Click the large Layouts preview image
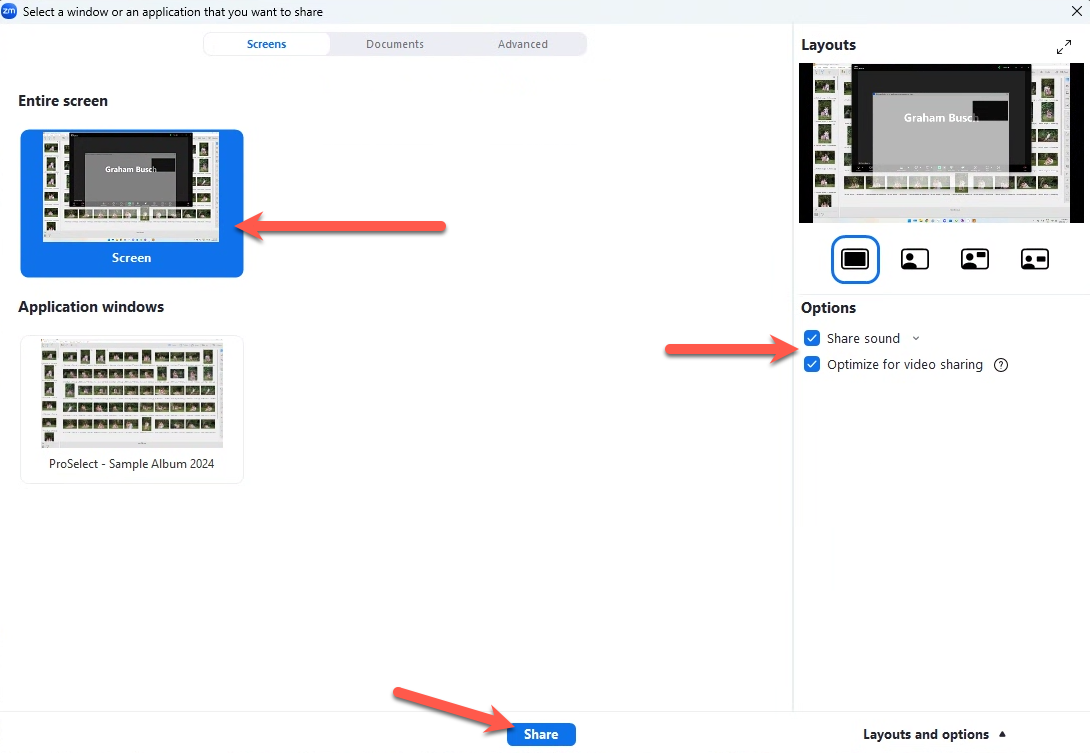This screenshot has width=1090, height=753. coord(941,143)
